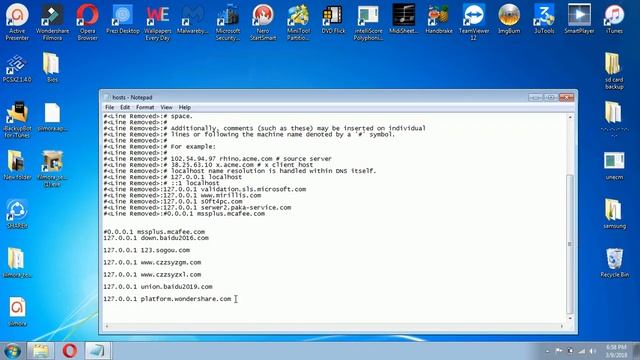This screenshot has height=360, width=640.
Task: Click the action center flag tray icon
Action: click(x=559, y=351)
